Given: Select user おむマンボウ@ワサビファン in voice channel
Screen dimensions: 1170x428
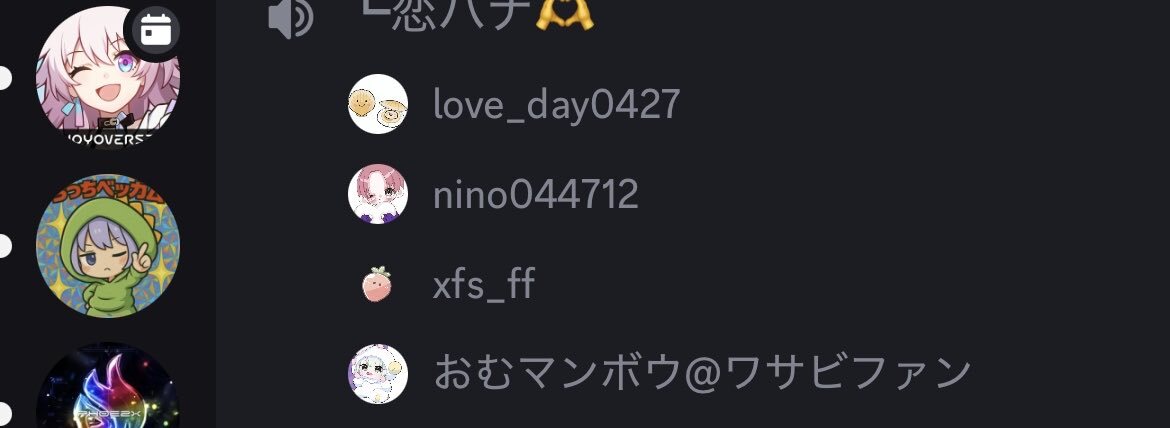Looking at the screenshot, I should click(x=701, y=373).
